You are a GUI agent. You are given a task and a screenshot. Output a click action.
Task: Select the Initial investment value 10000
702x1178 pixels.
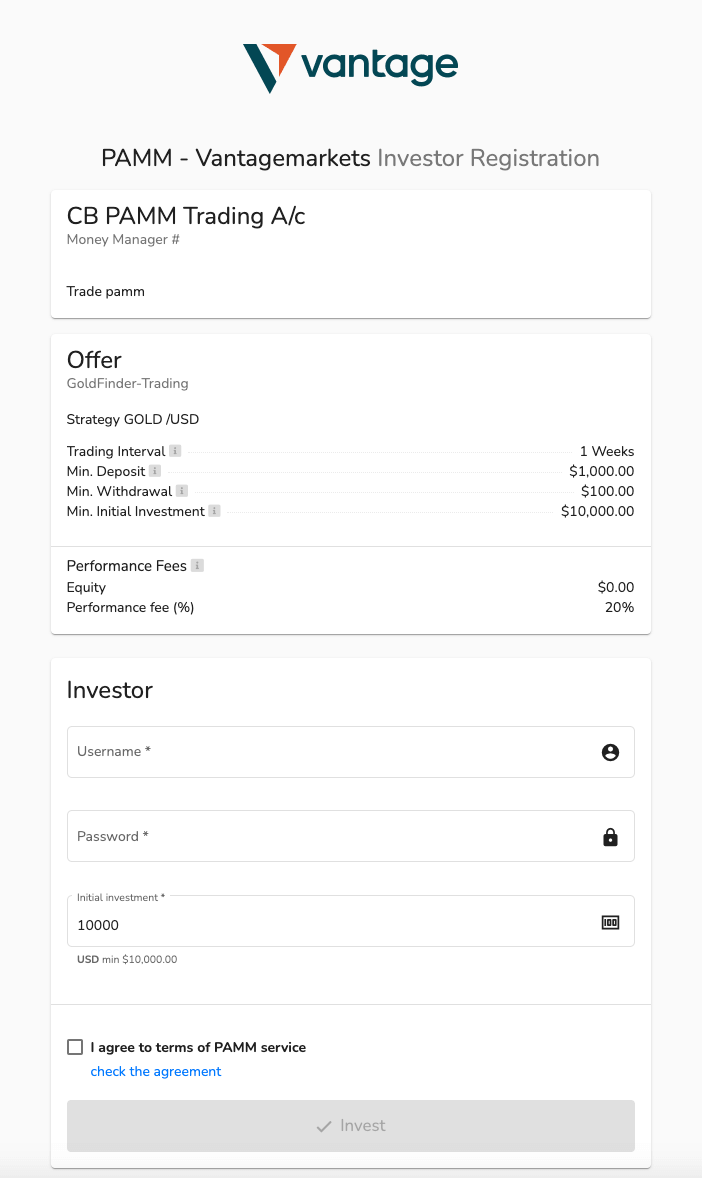(x=96, y=924)
